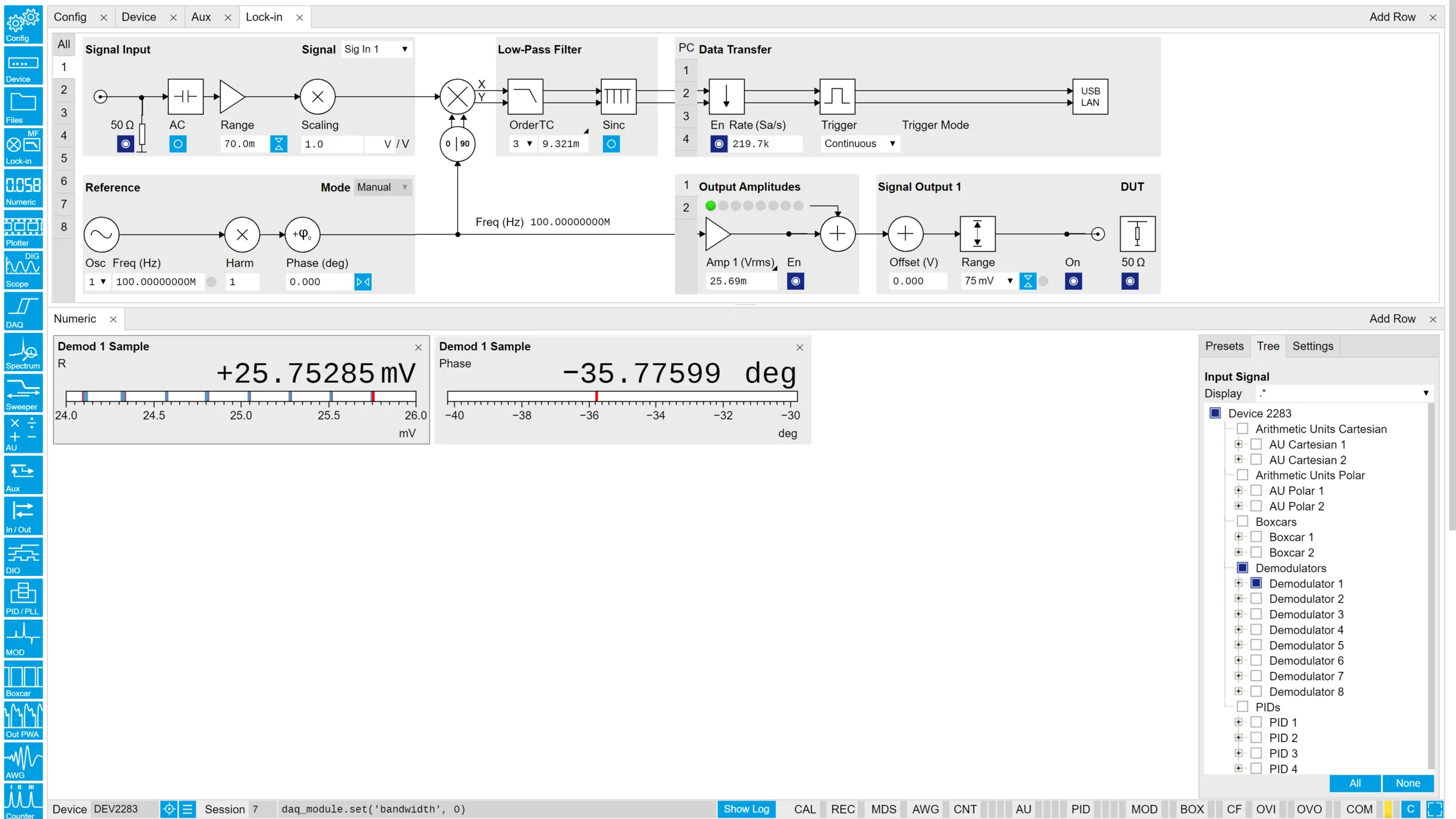Screen dimensions: 1456x819
Task: Toggle Signal Output 1 On
Action: click(x=1073, y=281)
